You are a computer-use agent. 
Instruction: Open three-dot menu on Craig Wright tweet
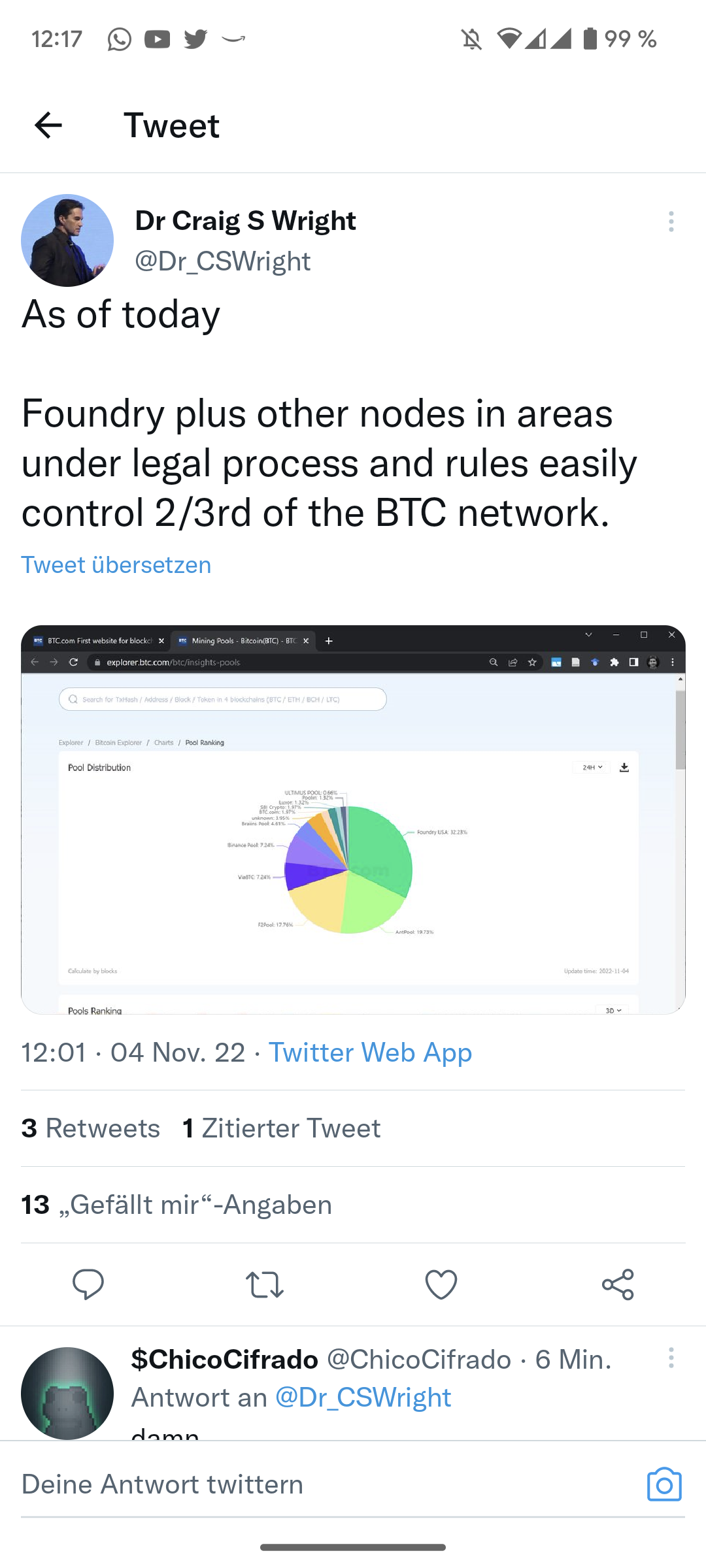coord(671,222)
